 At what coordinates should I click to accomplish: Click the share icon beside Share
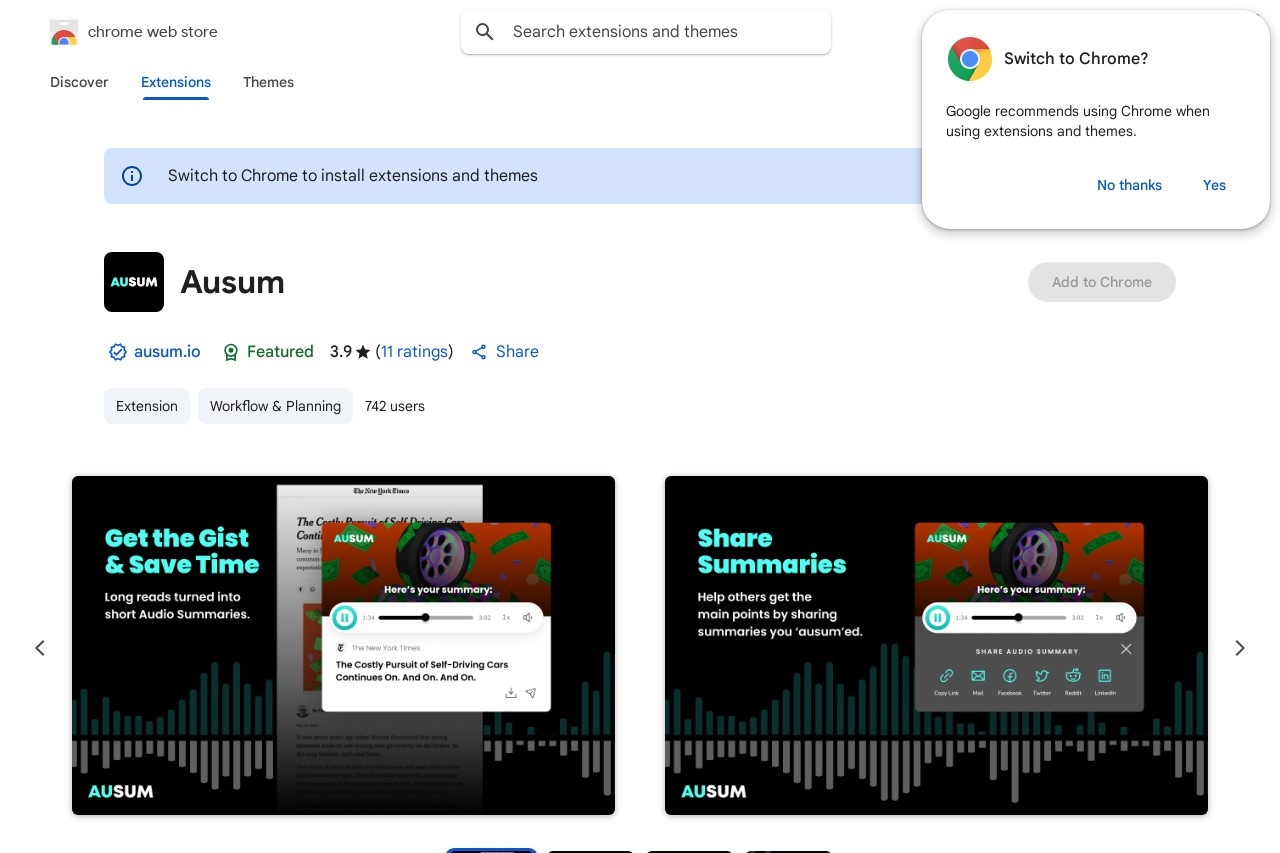[479, 352]
